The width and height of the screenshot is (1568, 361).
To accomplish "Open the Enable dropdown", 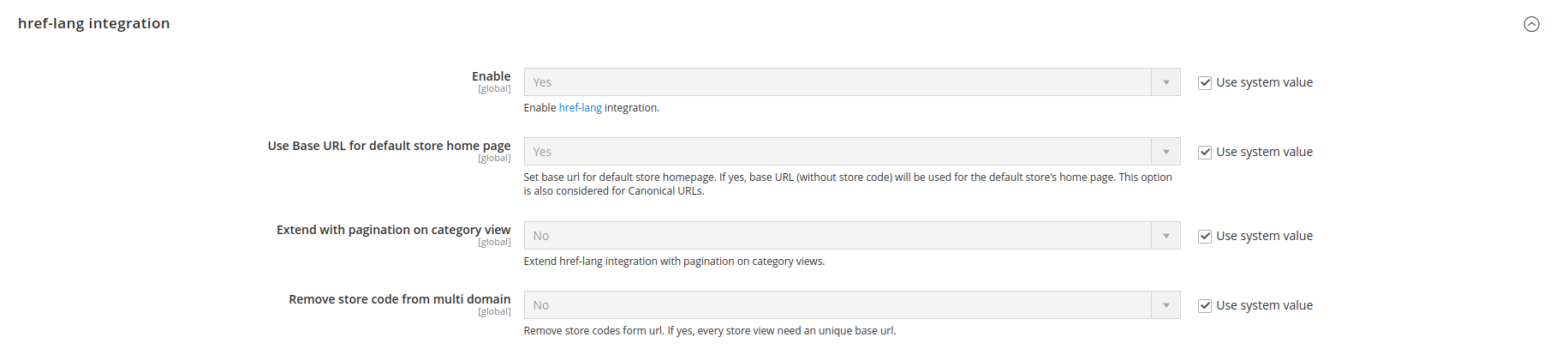I will [852, 82].
